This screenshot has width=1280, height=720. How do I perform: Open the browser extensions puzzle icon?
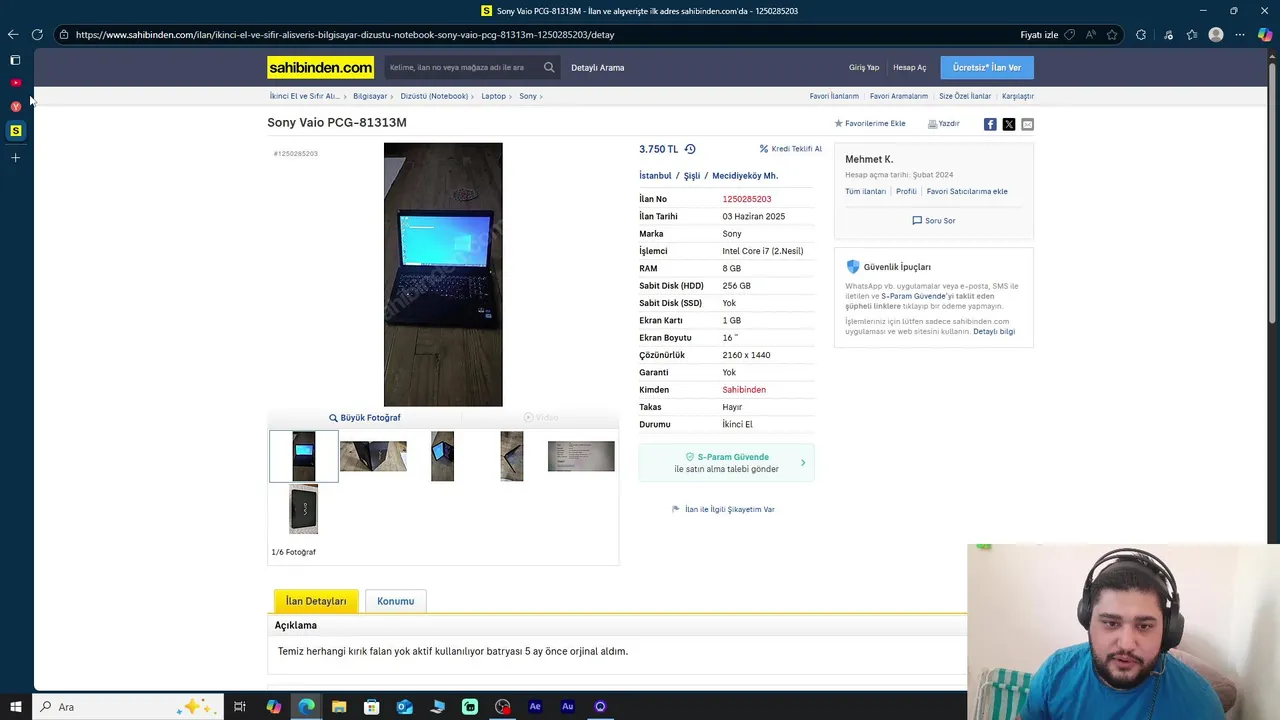1141,34
